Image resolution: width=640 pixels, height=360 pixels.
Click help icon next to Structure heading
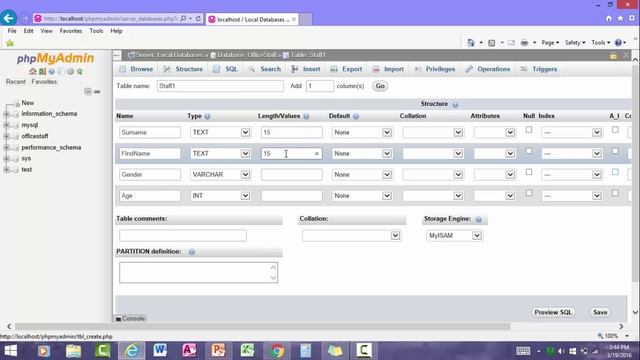455,104
